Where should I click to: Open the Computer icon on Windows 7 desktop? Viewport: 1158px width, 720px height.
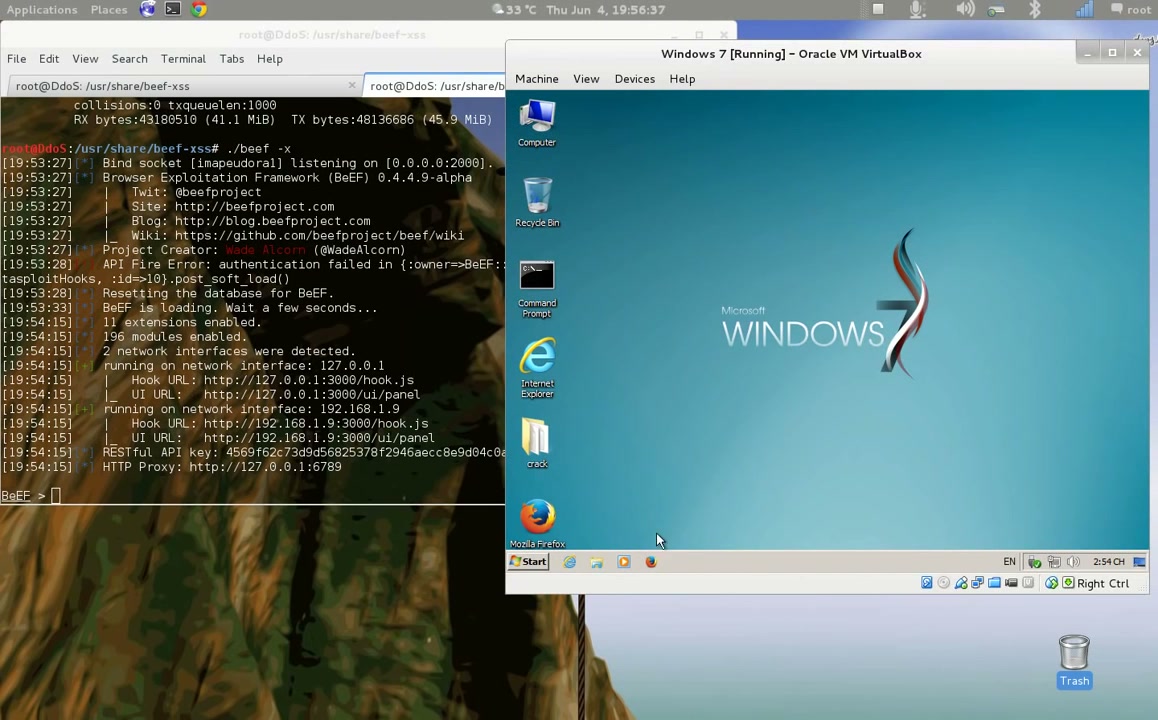coord(537,123)
